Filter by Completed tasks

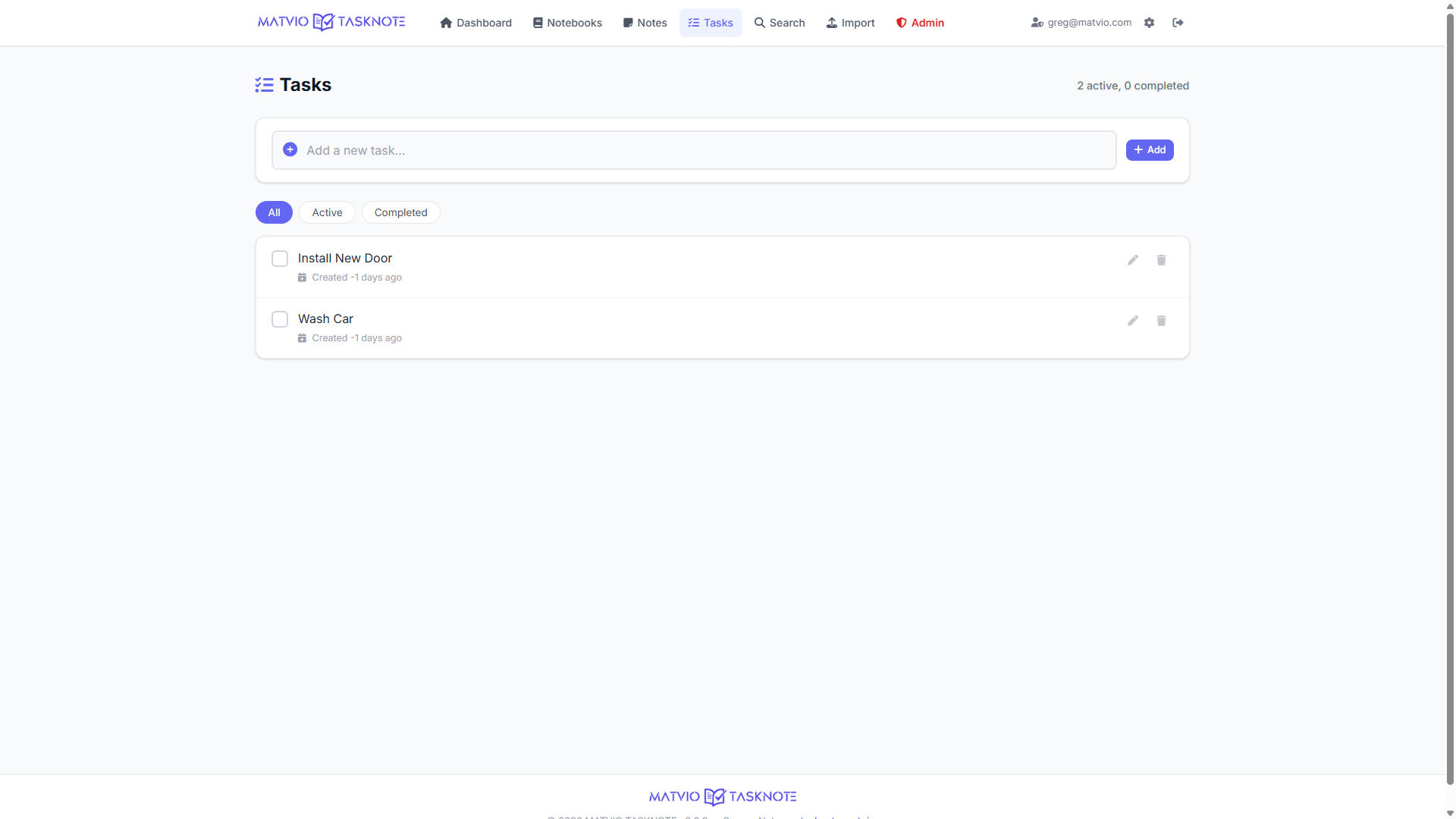pos(400,212)
